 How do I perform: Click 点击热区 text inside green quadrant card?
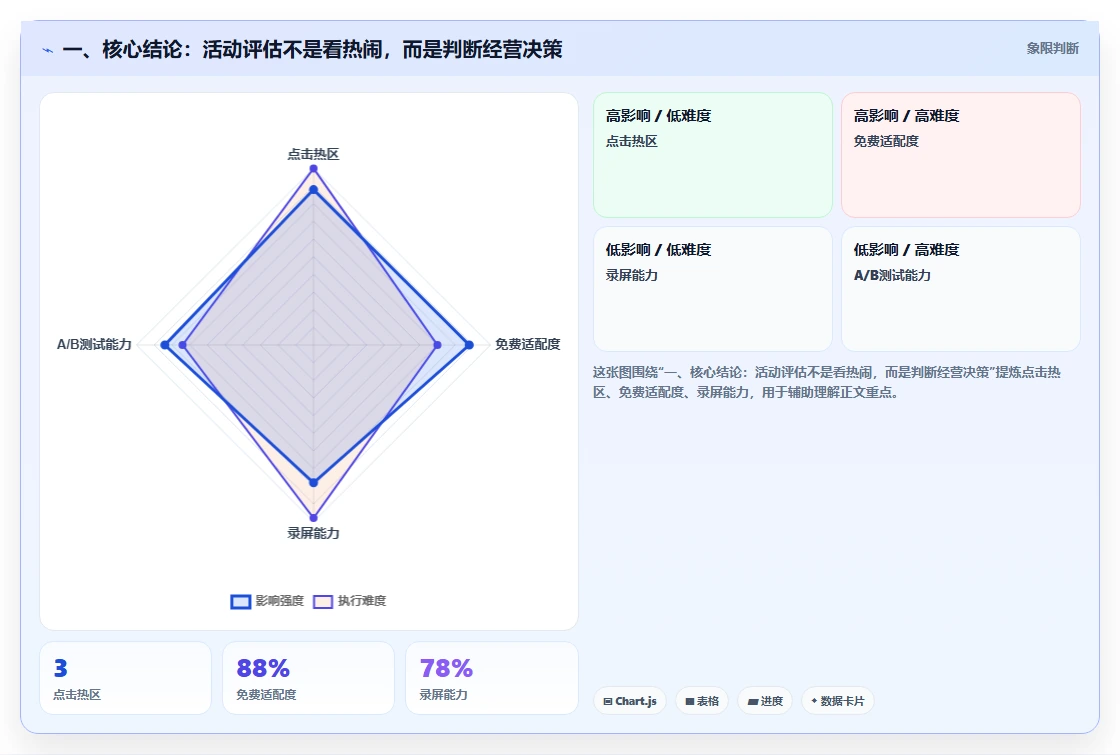(x=631, y=141)
